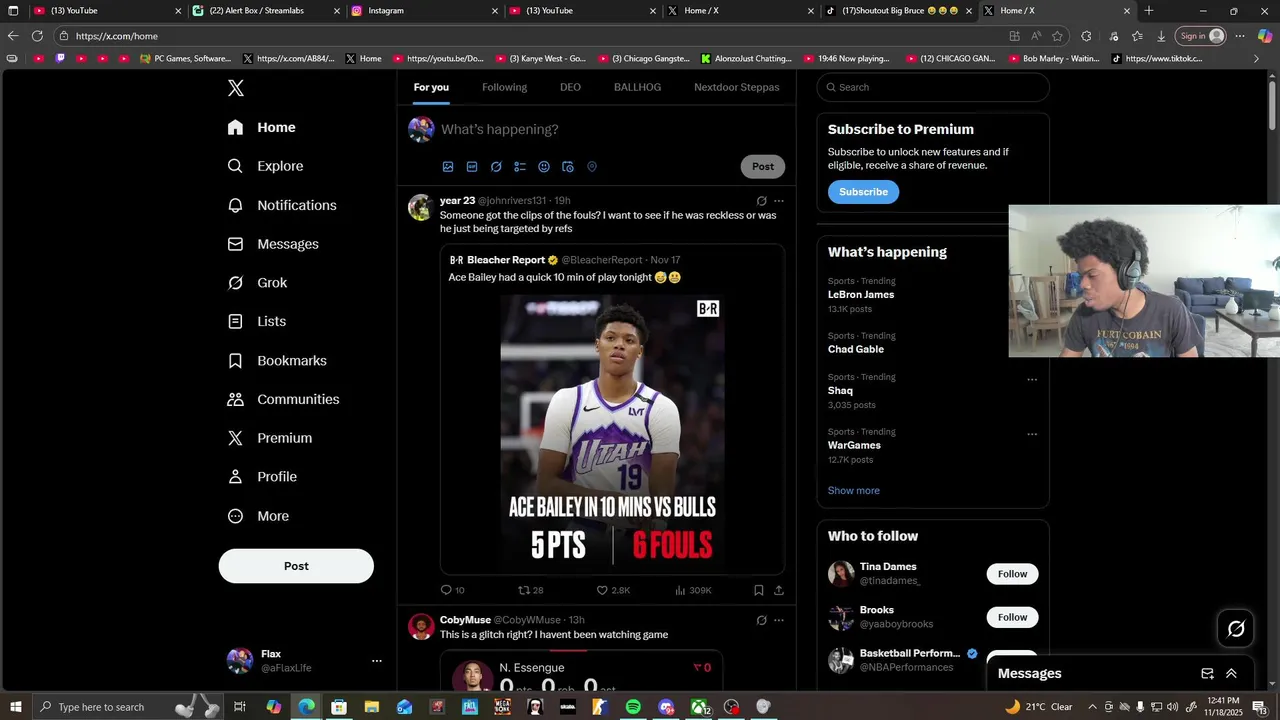Open Messages from the sidebar
Image resolution: width=1280 pixels, height=720 pixels.
click(273, 244)
